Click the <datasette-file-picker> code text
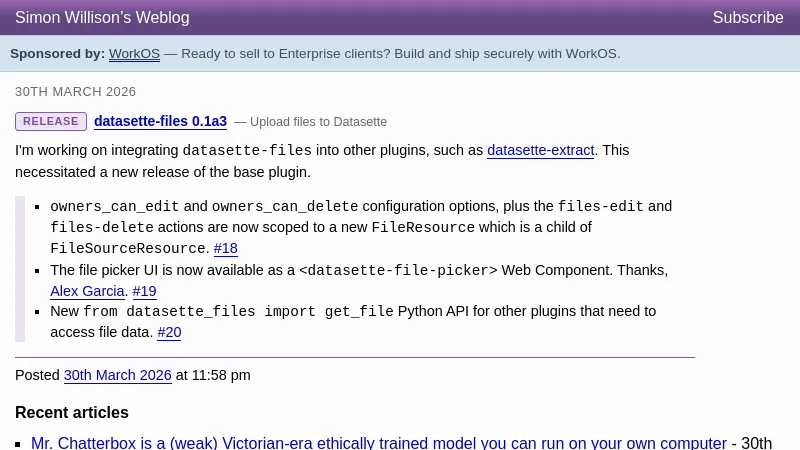Viewport: 800px width, 450px height. [x=398, y=270]
